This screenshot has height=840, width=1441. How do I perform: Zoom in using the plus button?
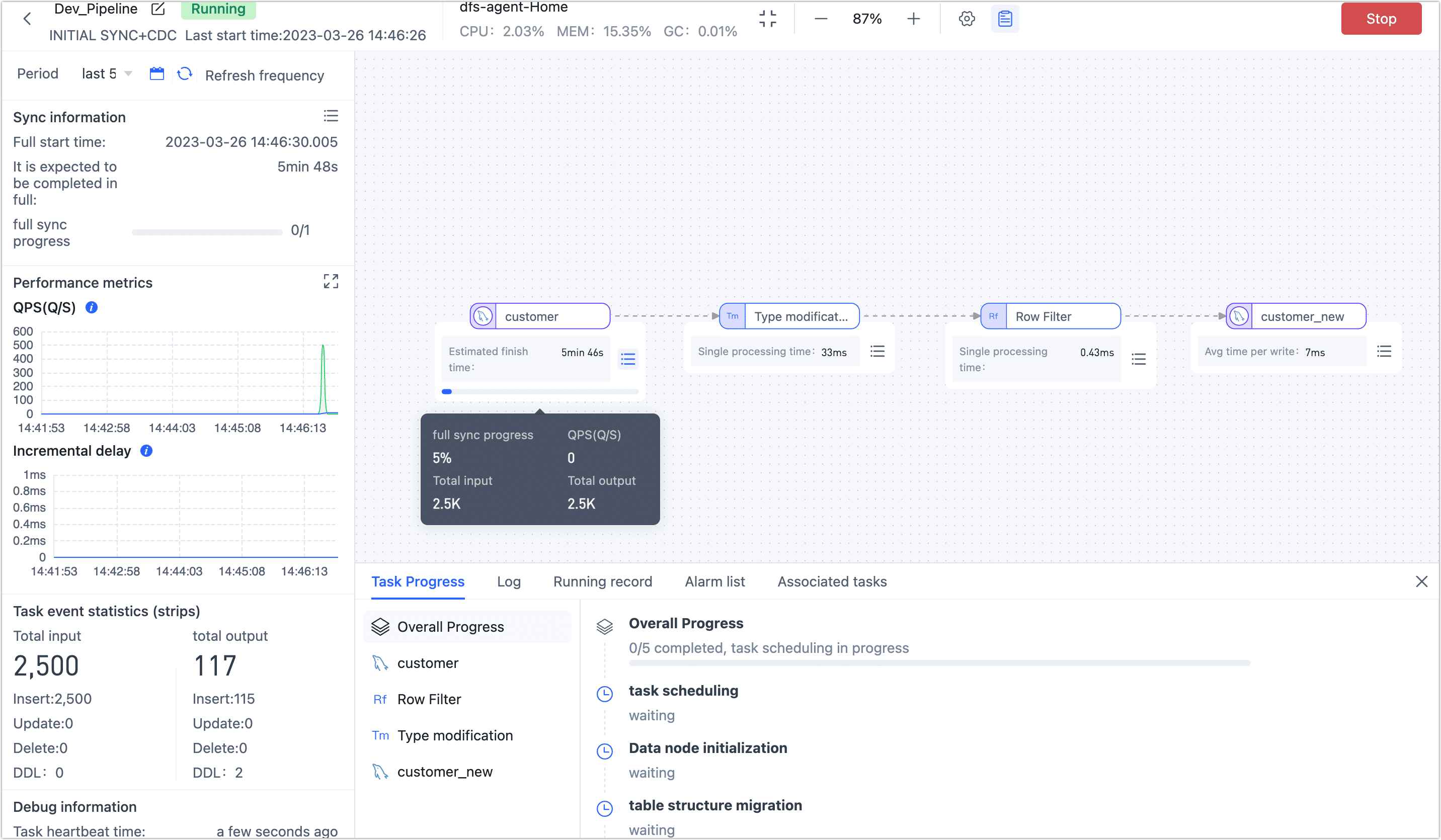[913, 18]
